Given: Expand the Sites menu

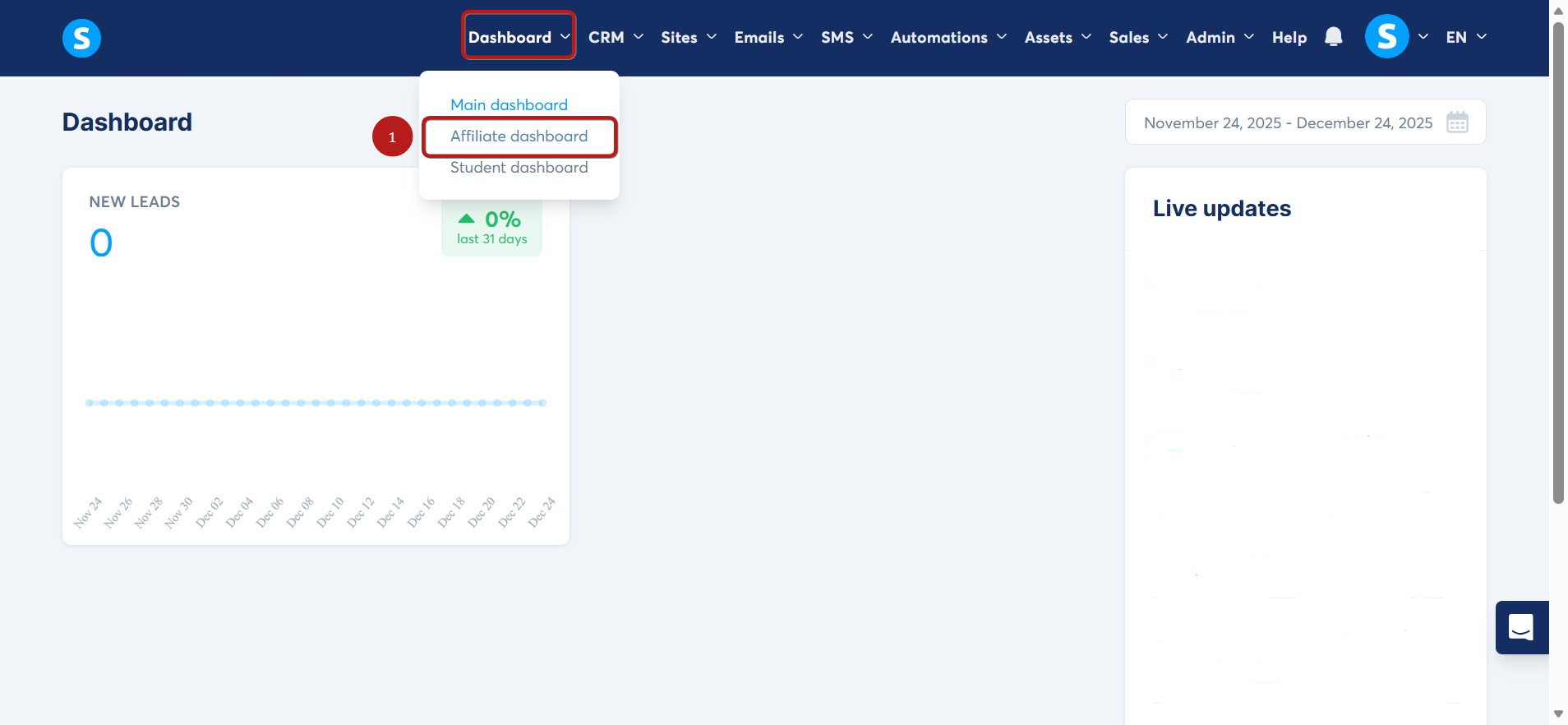Looking at the screenshot, I should click(689, 37).
